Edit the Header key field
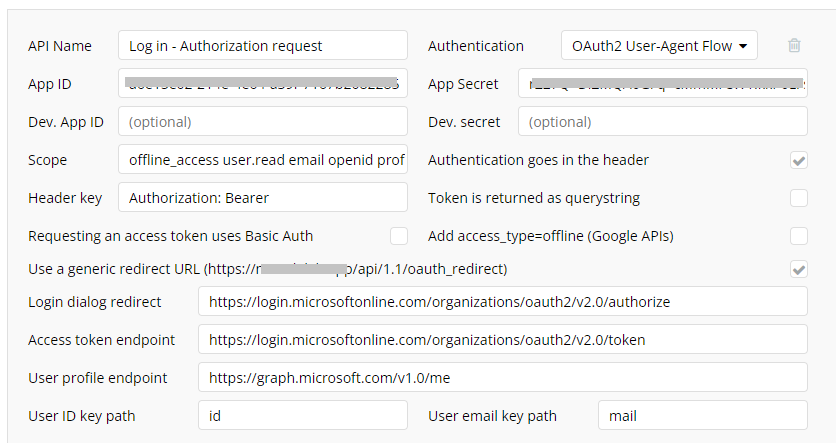Viewport: 836px width, 443px height. point(263,197)
